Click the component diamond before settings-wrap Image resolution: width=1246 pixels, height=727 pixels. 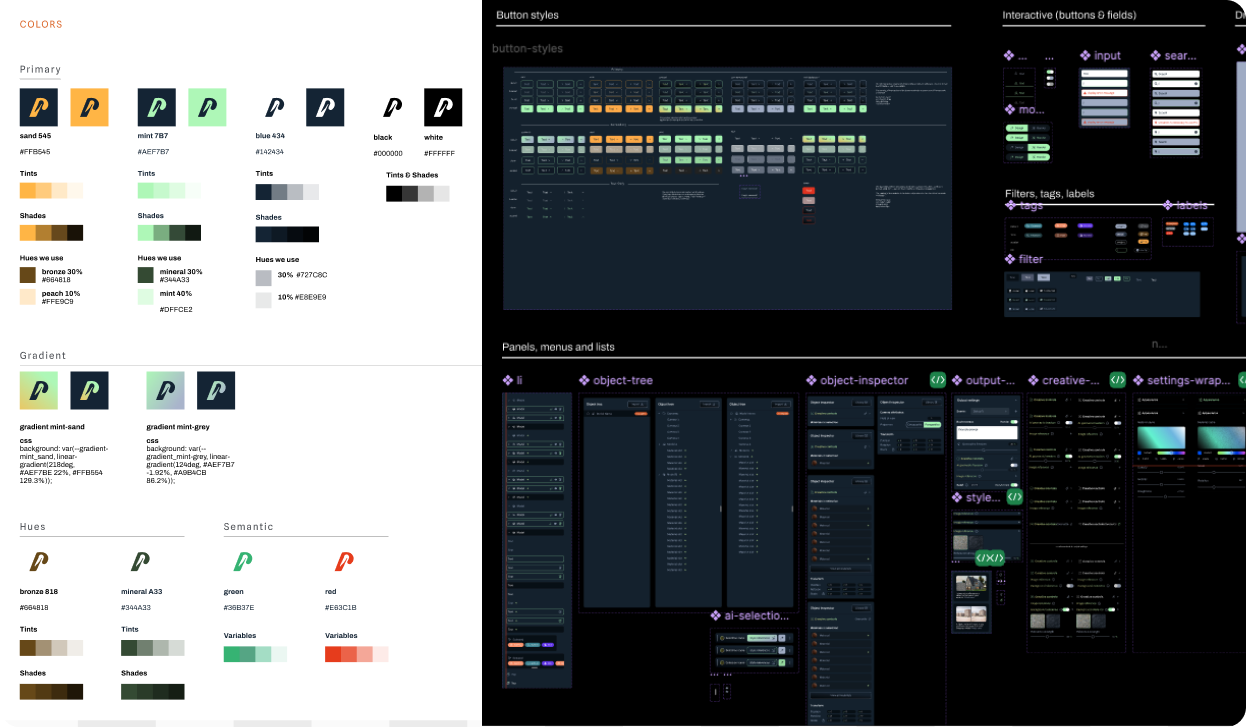tap(1139, 380)
